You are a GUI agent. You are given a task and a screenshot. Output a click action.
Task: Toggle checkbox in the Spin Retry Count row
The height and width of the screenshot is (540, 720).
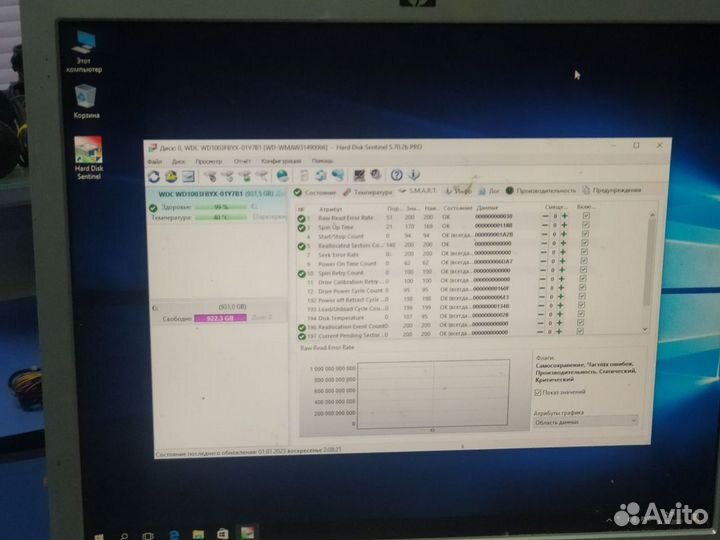pyautogui.click(x=584, y=269)
